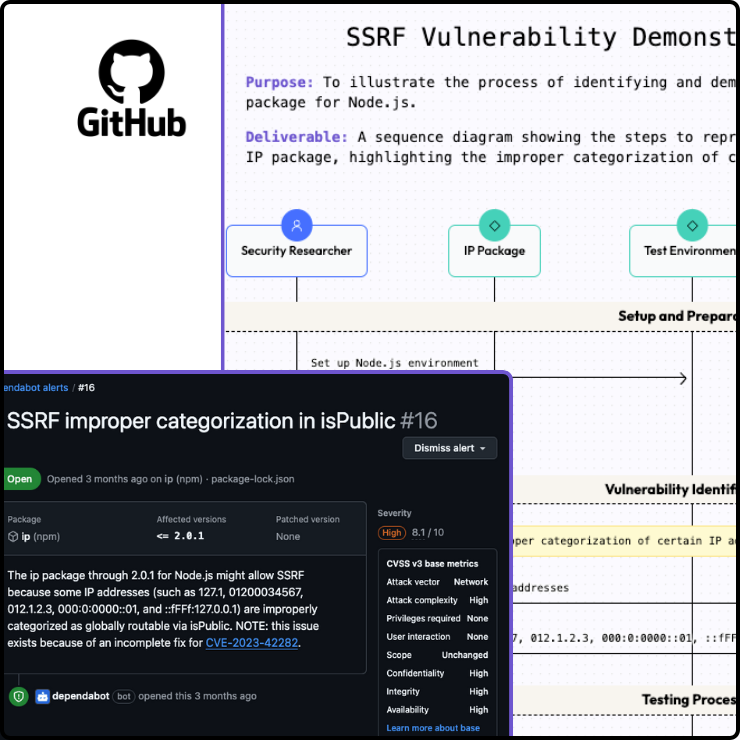Click the 'Integrity' metric row
This screenshot has width=740, height=740.
click(x=437, y=691)
